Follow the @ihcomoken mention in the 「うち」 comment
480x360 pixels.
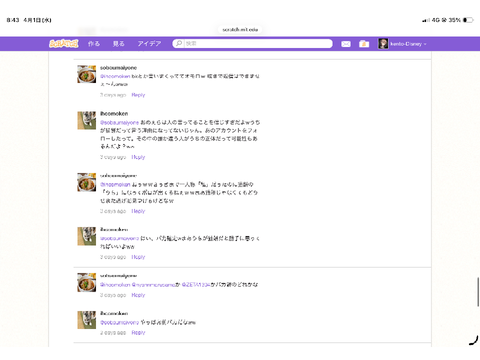[115, 184]
